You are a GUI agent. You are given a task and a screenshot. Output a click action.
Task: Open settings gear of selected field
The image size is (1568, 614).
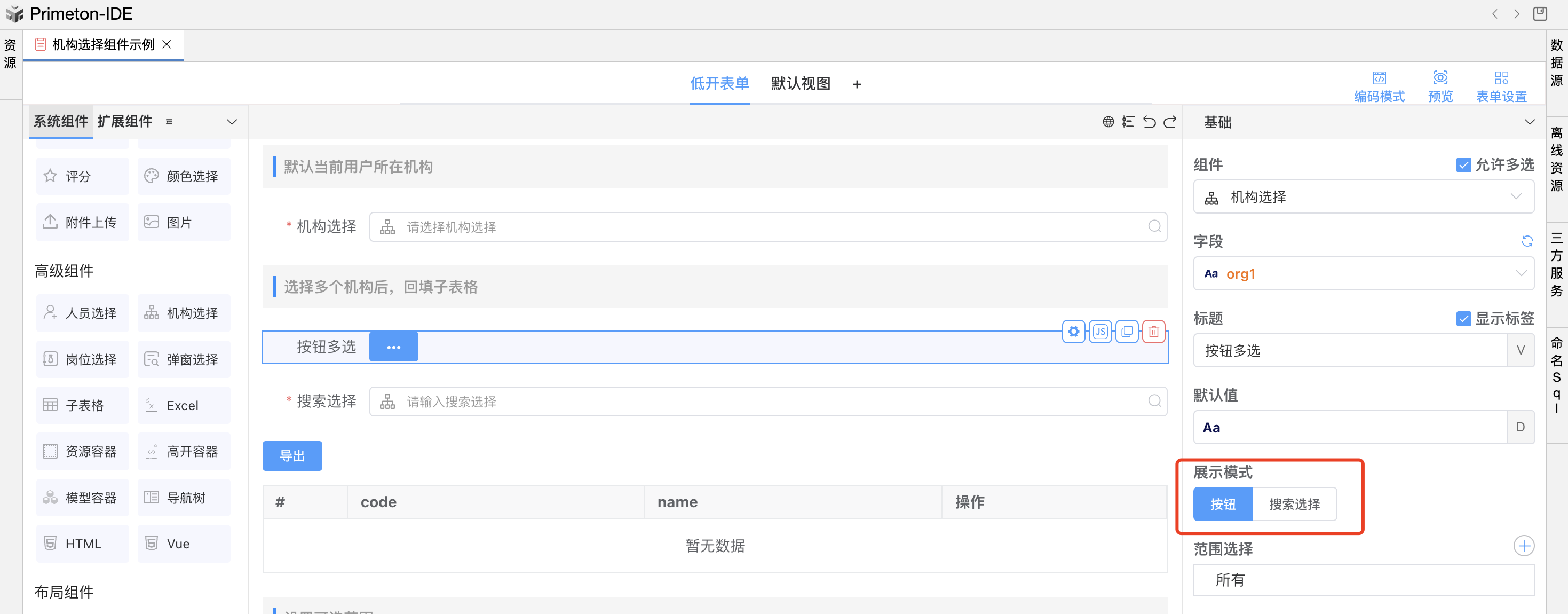[1074, 332]
